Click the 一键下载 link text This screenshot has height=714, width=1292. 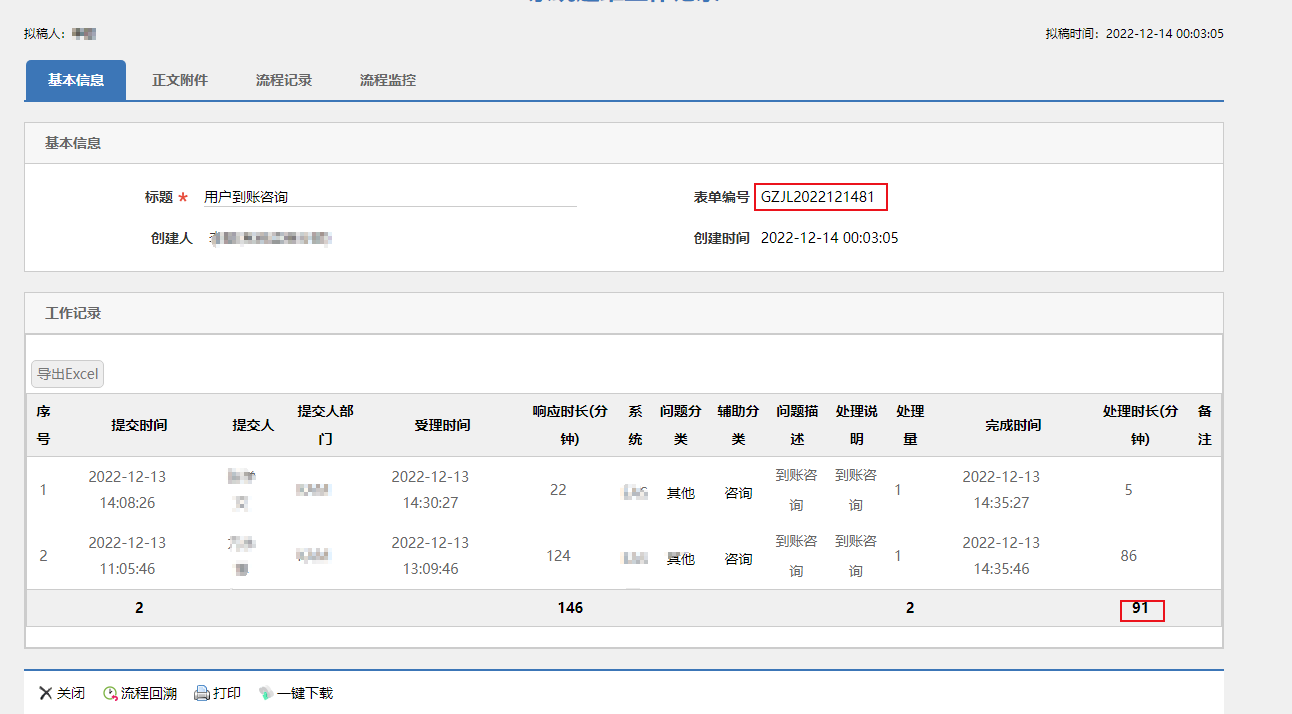[305, 693]
